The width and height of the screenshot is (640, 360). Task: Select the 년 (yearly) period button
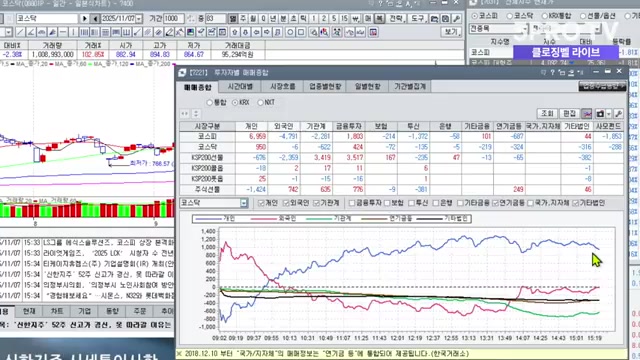pos(273,18)
